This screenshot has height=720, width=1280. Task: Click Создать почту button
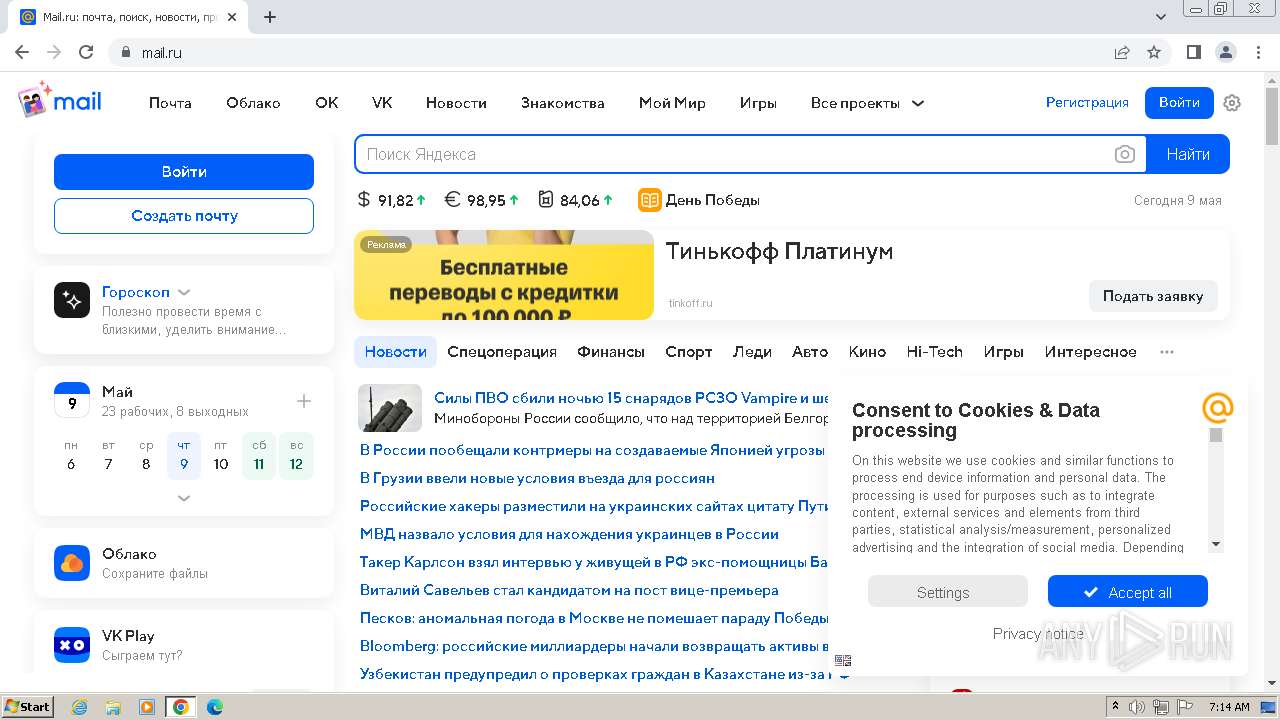[x=184, y=216]
